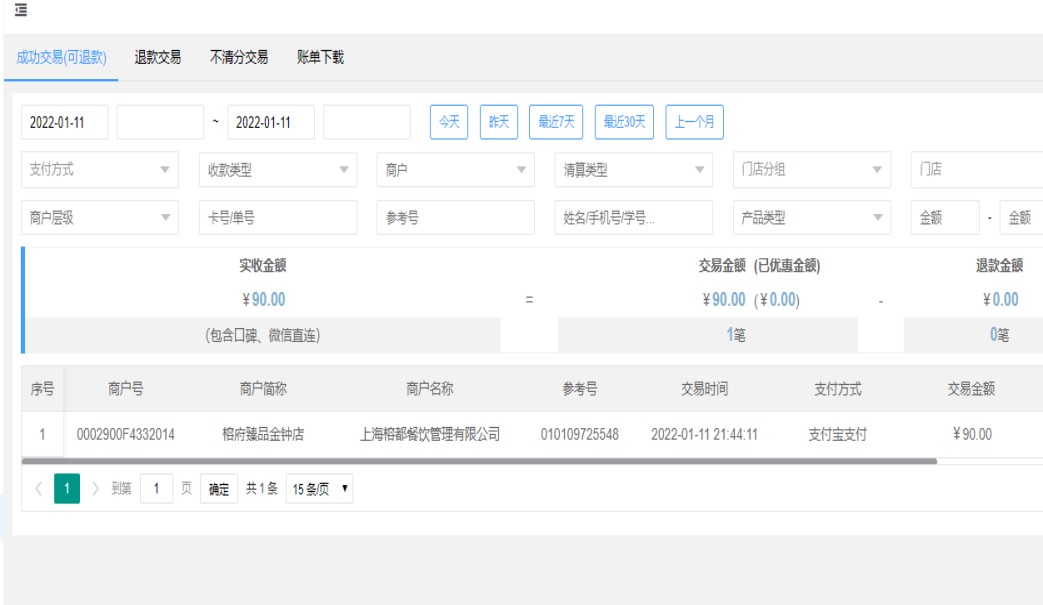1043x605 pixels.
Task: Click the 今天 date shortcut button
Action: click(x=449, y=122)
